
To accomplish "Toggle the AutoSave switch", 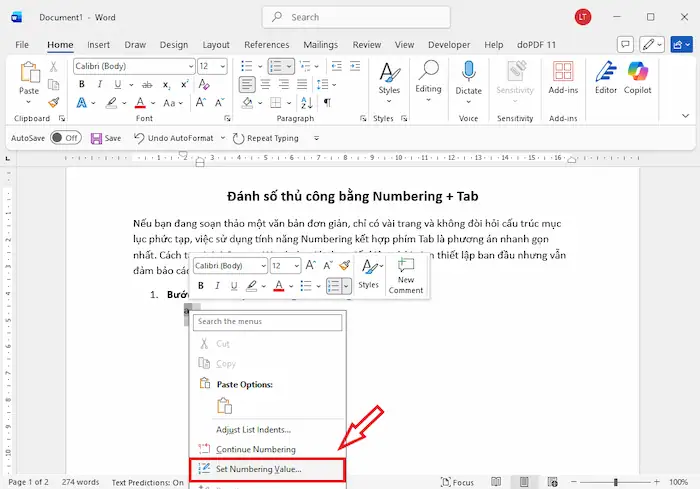I will click(x=65, y=138).
